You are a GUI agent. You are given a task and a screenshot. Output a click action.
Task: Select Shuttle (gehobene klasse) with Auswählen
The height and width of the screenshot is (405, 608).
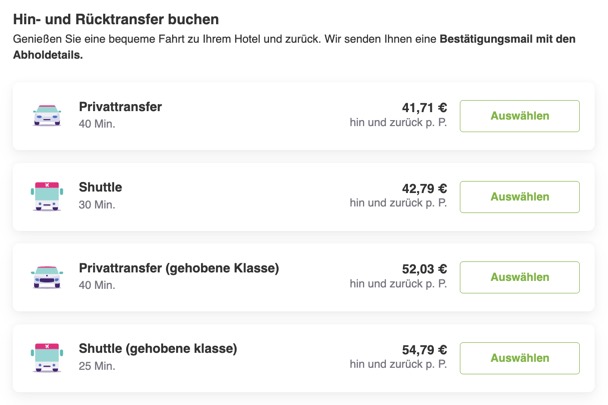(x=520, y=358)
